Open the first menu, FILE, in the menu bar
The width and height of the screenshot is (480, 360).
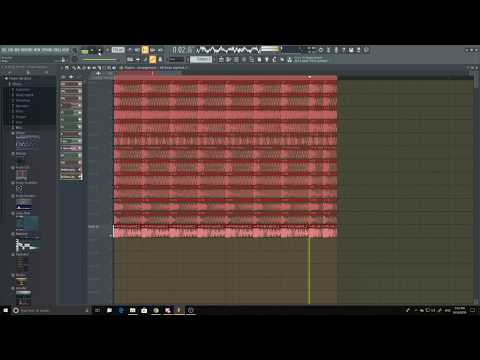click(x=5, y=50)
